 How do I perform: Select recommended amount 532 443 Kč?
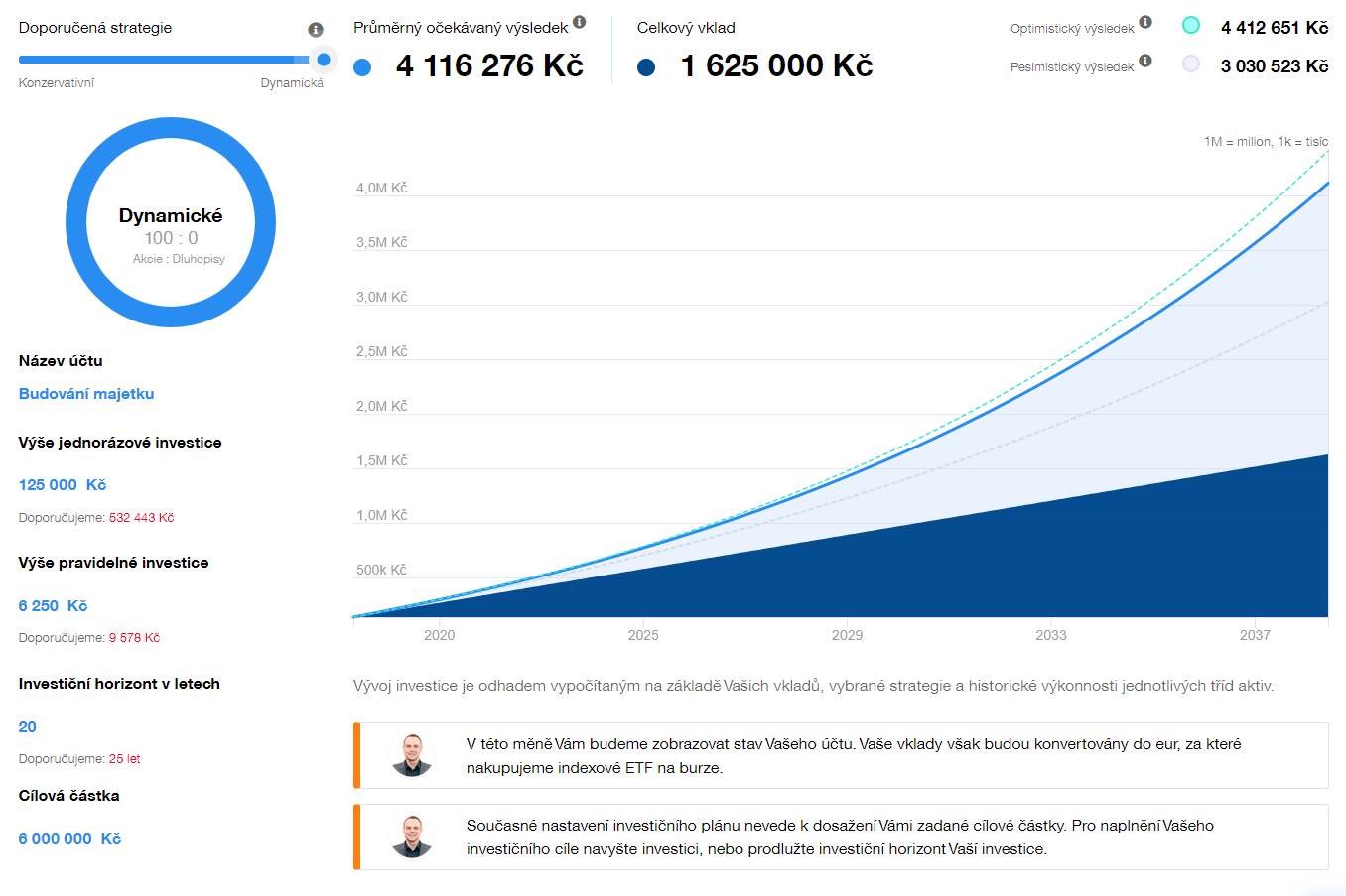pyautogui.click(x=141, y=518)
